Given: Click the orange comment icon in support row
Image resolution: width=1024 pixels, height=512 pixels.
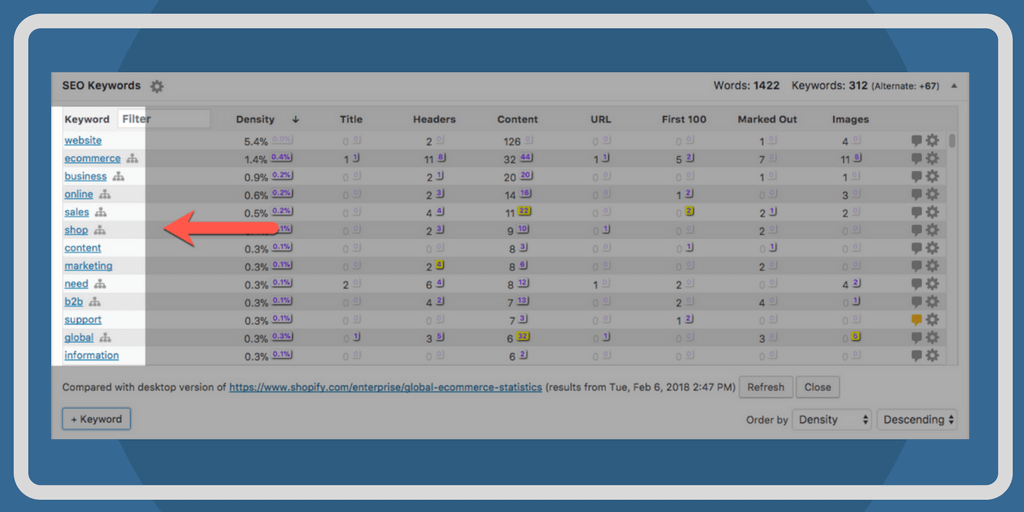Looking at the screenshot, I should [916, 320].
